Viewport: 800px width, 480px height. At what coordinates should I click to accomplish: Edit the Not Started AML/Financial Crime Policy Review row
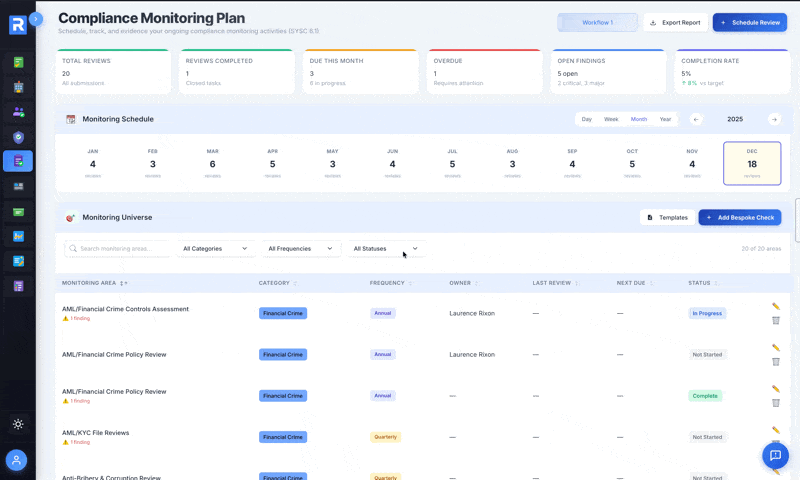pos(776,347)
